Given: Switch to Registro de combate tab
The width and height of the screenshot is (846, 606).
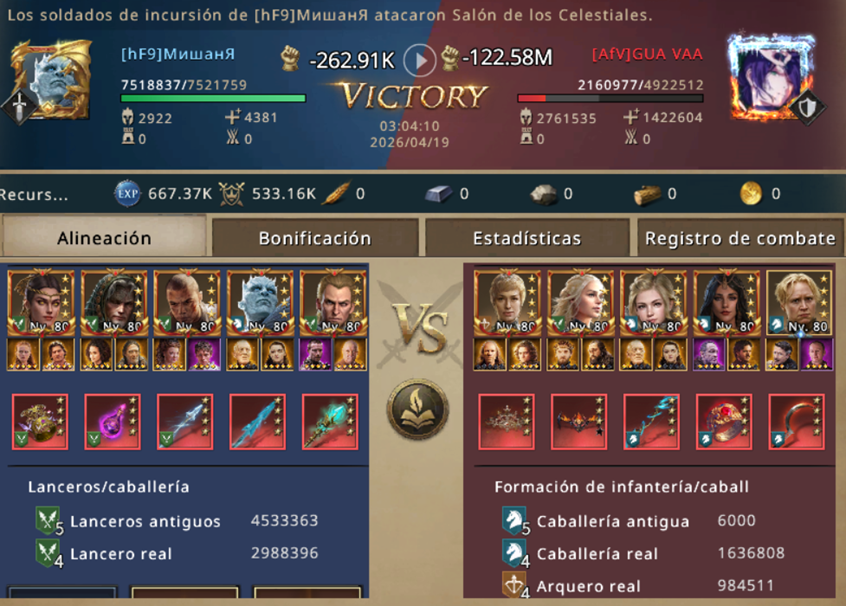Looking at the screenshot, I should pyautogui.click(x=740, y=237).
